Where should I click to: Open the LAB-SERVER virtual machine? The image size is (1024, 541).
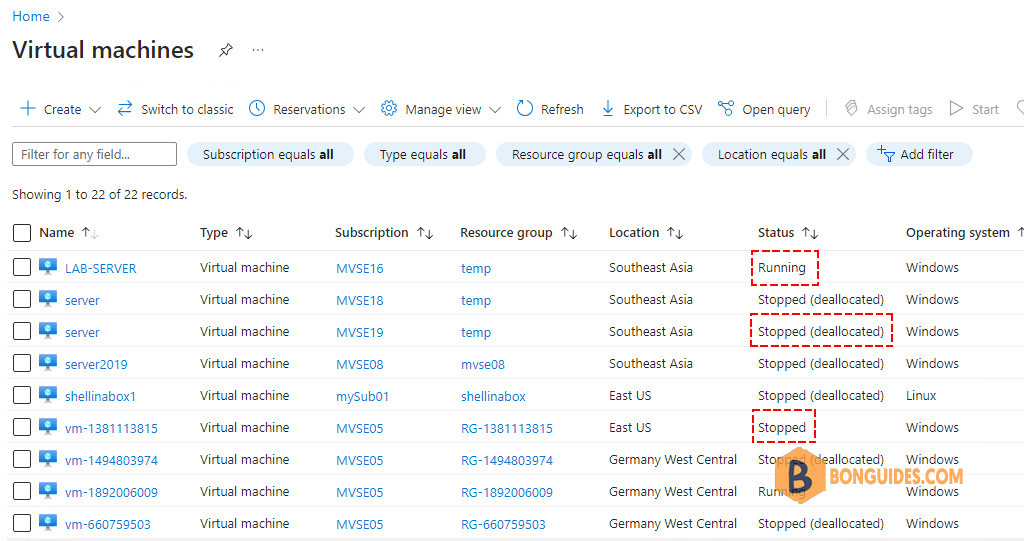point(101,269)
